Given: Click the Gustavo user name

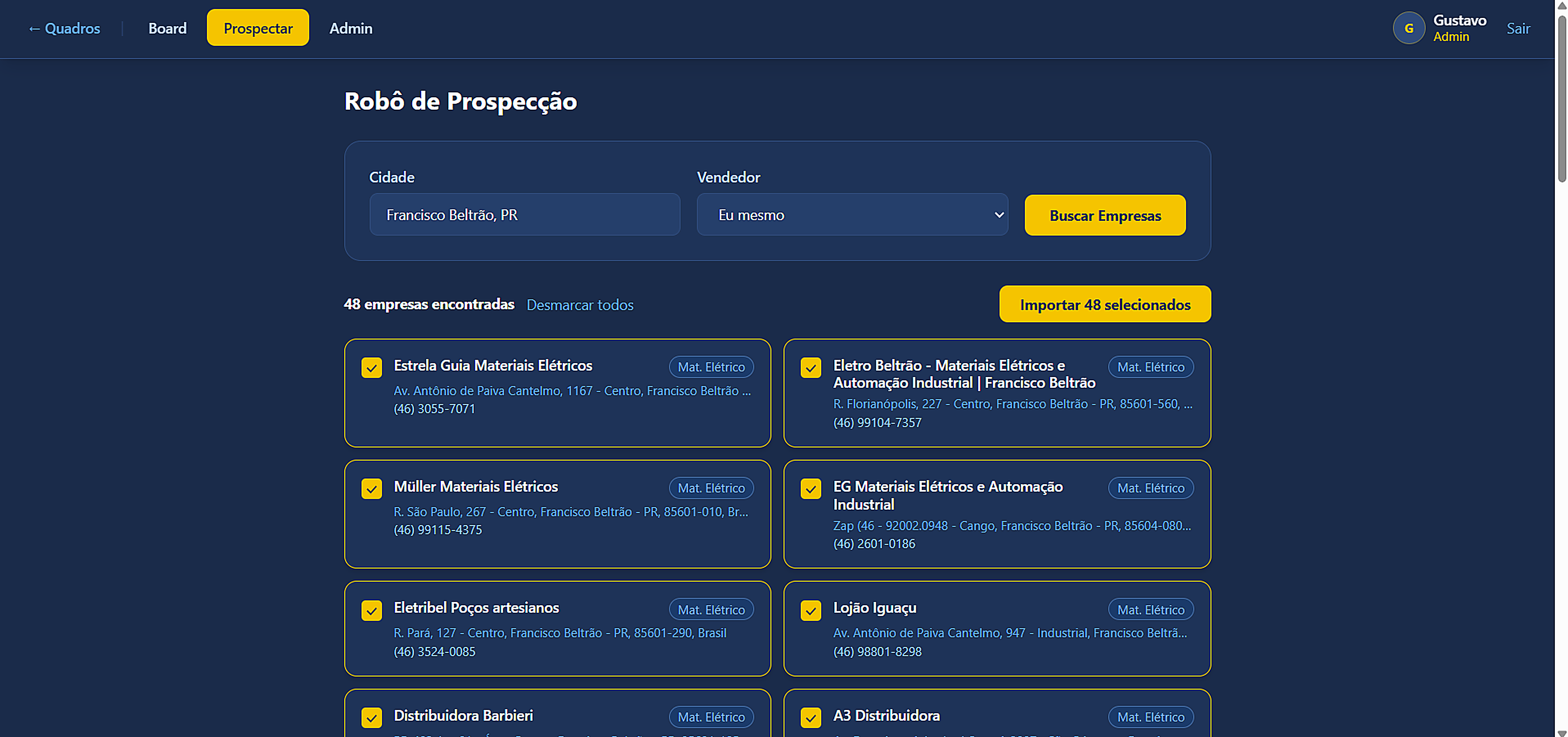Looking at the screenshot, I should point(1460,20).
